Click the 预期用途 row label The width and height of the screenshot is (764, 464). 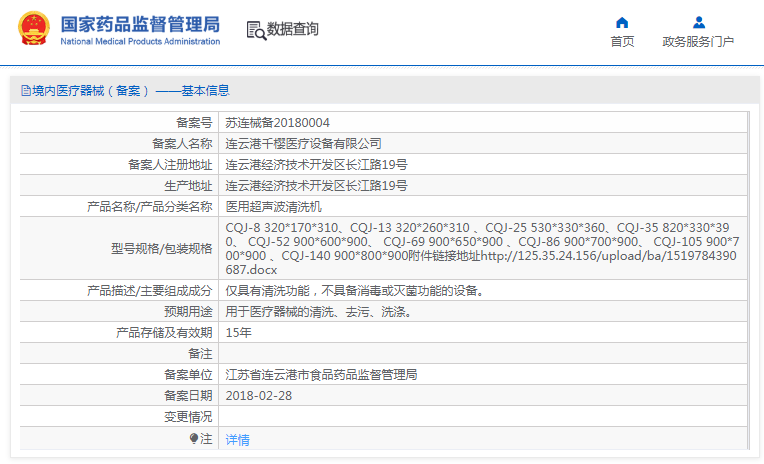click(188, 312)
